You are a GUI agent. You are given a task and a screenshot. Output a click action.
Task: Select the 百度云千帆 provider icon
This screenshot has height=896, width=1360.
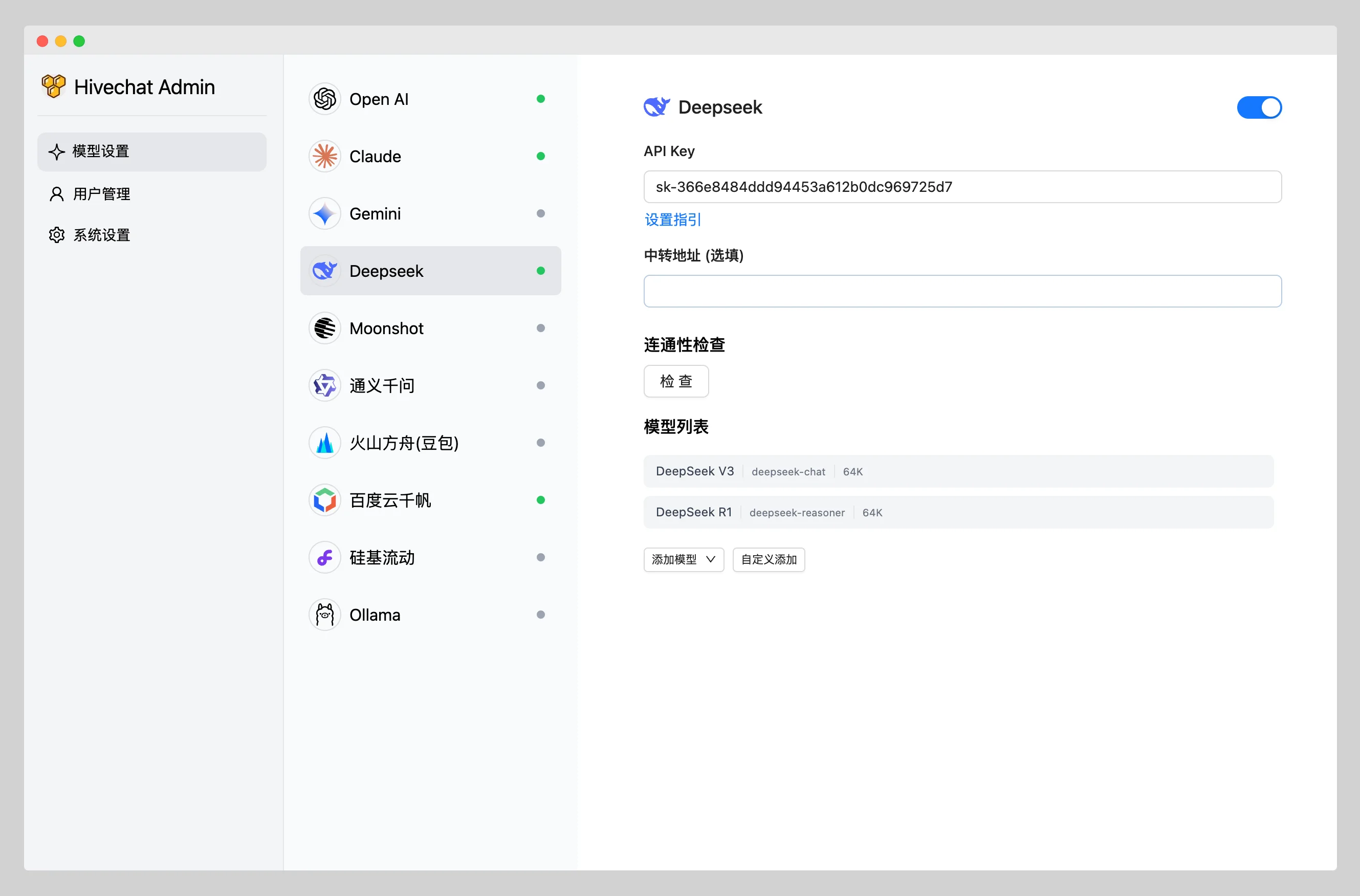325,500
